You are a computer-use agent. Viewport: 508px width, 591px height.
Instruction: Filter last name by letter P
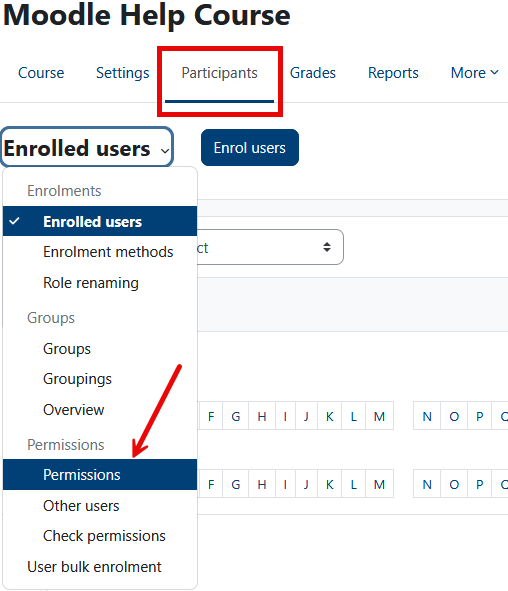point(479,484)
